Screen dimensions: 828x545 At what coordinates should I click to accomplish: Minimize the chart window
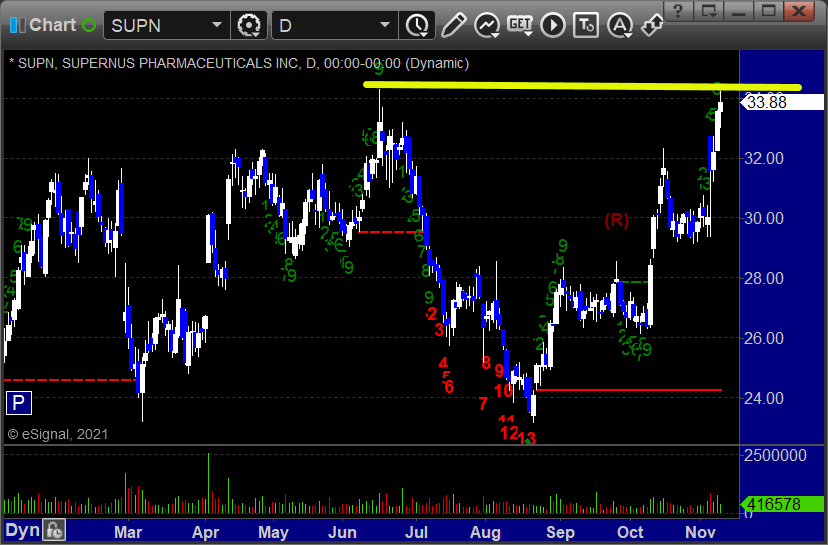click(x=739, y=11)
